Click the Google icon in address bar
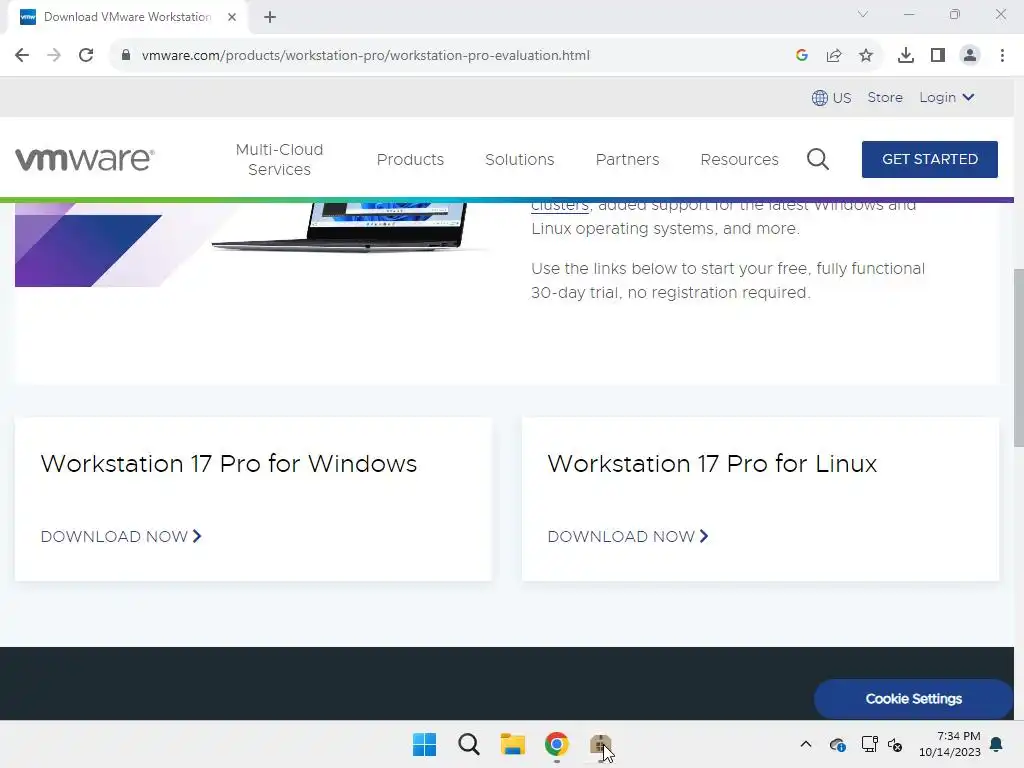Viewport: 1024px width, 768px height. [x=802, y=56]
